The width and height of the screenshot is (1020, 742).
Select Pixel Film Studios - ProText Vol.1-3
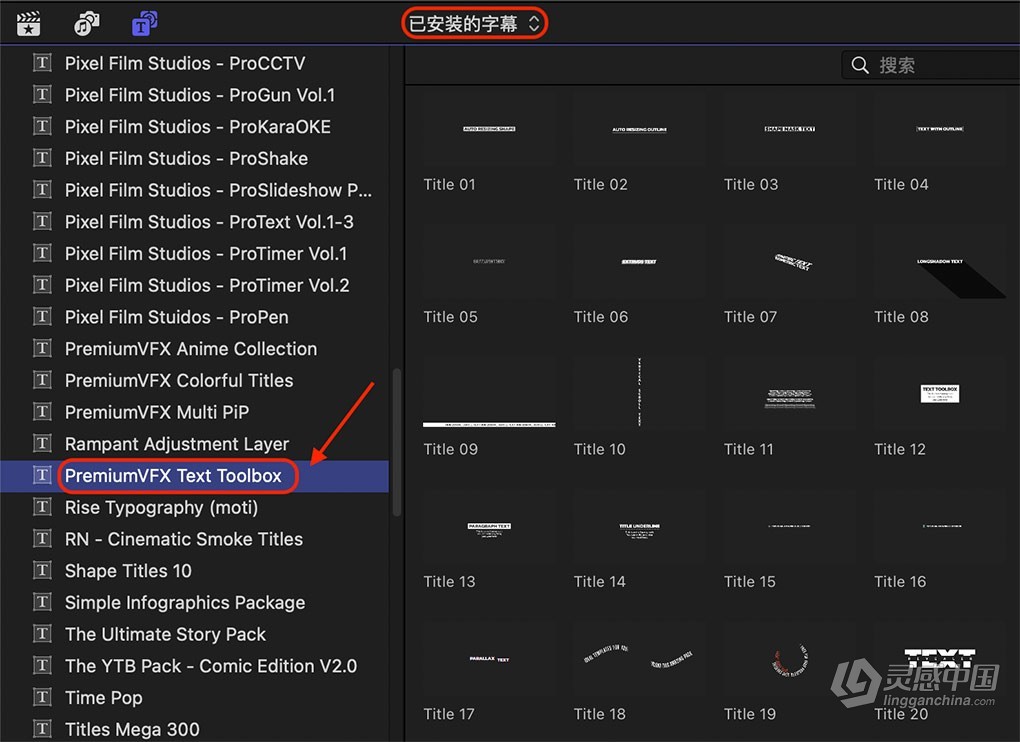click(195, 222)
